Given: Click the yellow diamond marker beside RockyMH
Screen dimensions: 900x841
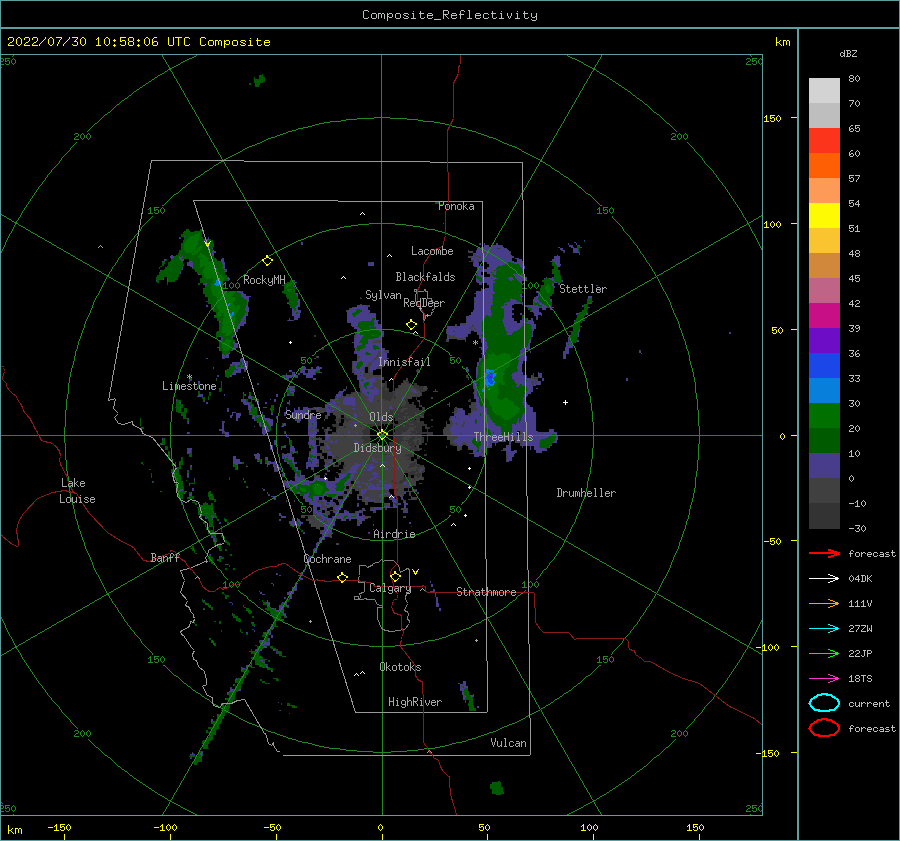Looking at the screenshot, I should pos(267,261).
